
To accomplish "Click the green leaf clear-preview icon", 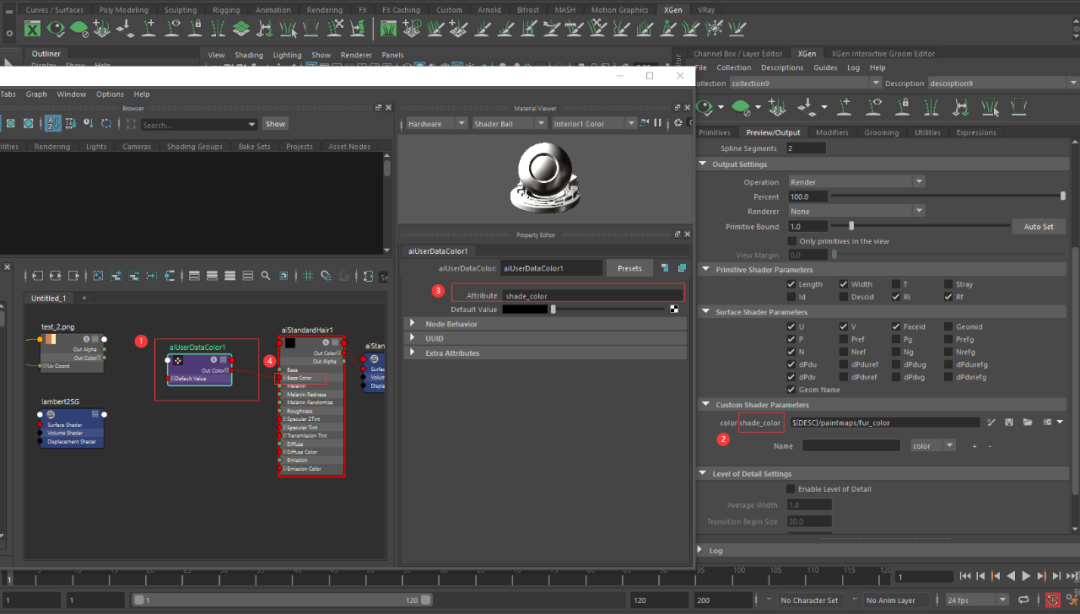I will point(740,107).
